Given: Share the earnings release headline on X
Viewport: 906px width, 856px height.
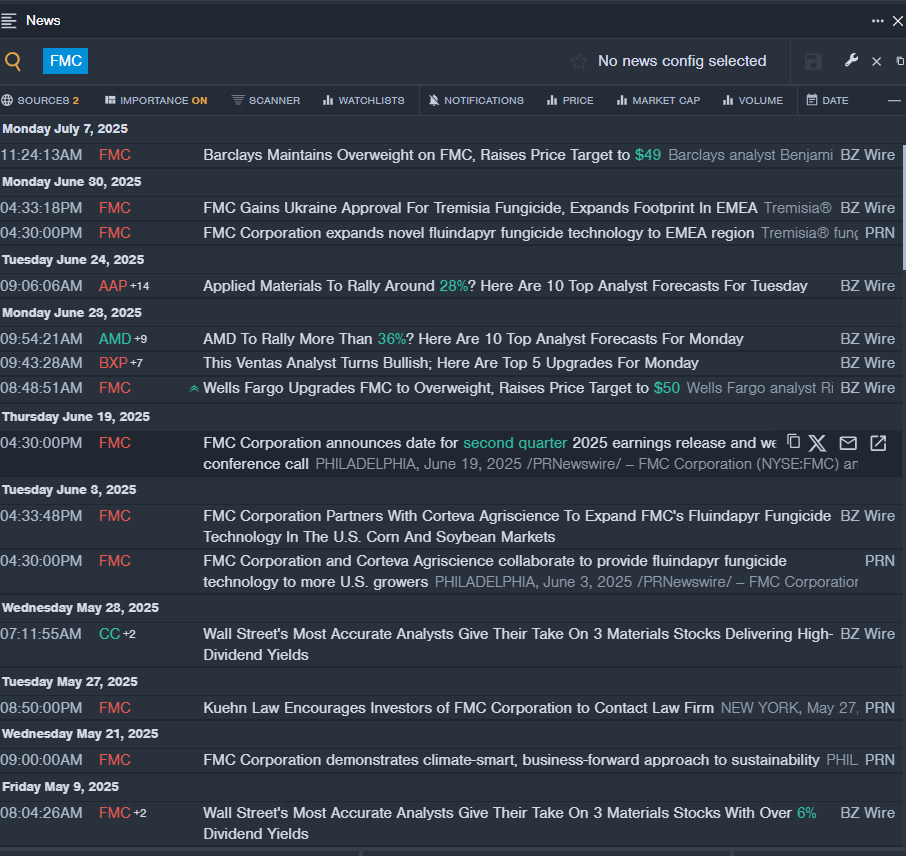Looking at the screenshot, I should tap(817, 443).
